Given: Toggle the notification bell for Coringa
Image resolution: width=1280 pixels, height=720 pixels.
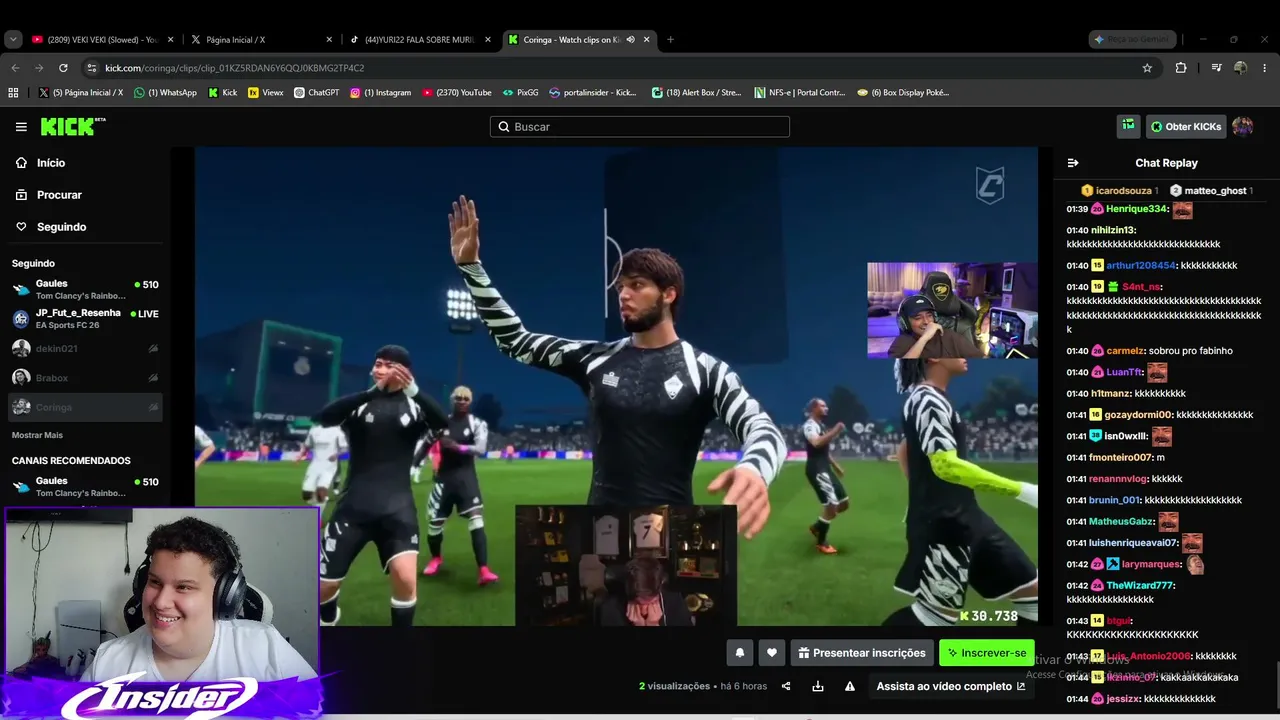Looking at the screenshot, I should [740, 653].
